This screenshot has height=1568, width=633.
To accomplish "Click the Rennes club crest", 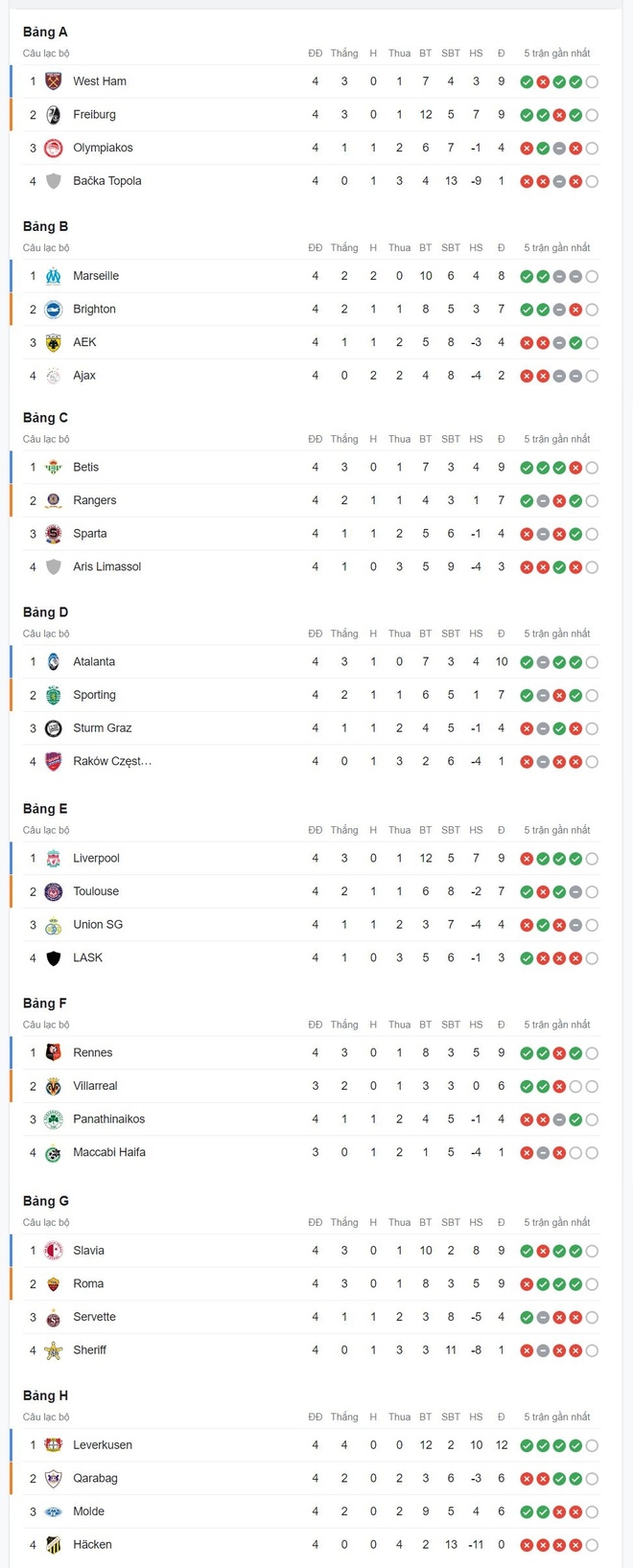I will [54, 1053].
